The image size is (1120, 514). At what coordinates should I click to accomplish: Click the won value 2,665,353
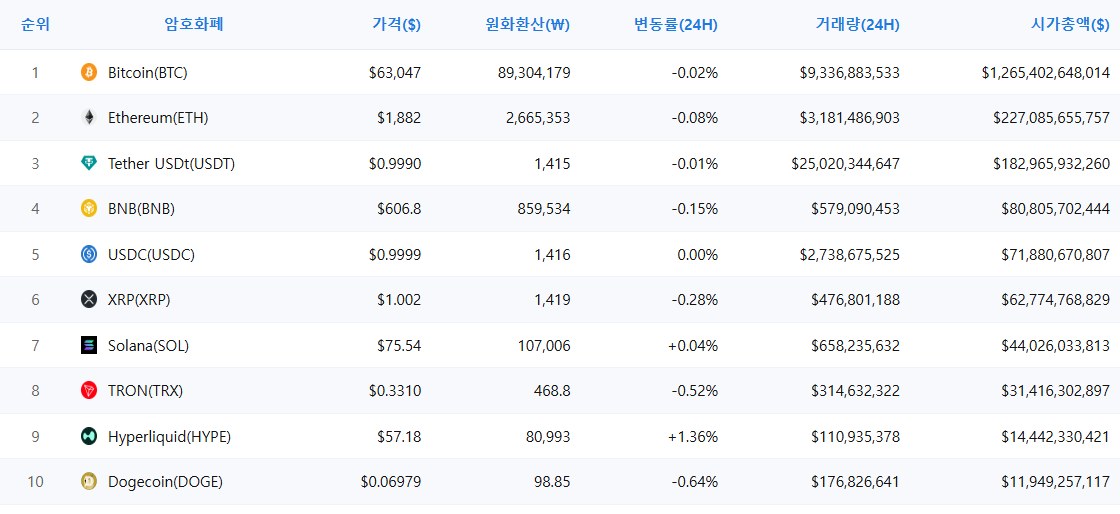[538, 119]
